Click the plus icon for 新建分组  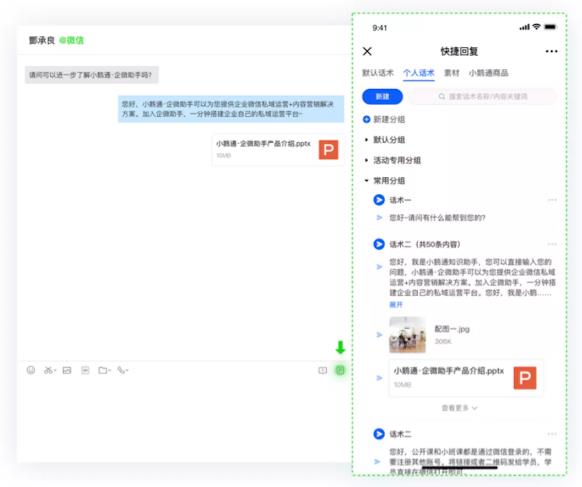click(366, 119)
